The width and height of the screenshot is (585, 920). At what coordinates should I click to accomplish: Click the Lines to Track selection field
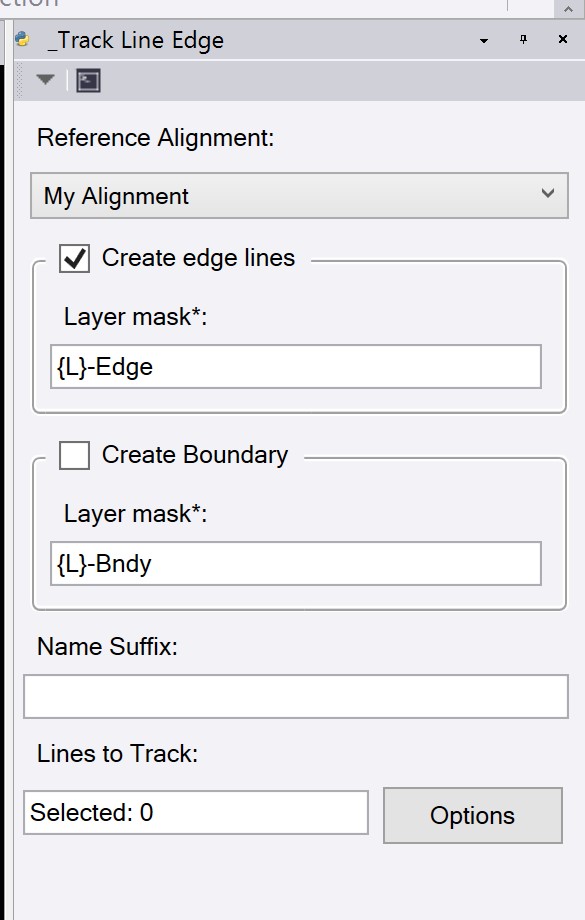point(196,813)
